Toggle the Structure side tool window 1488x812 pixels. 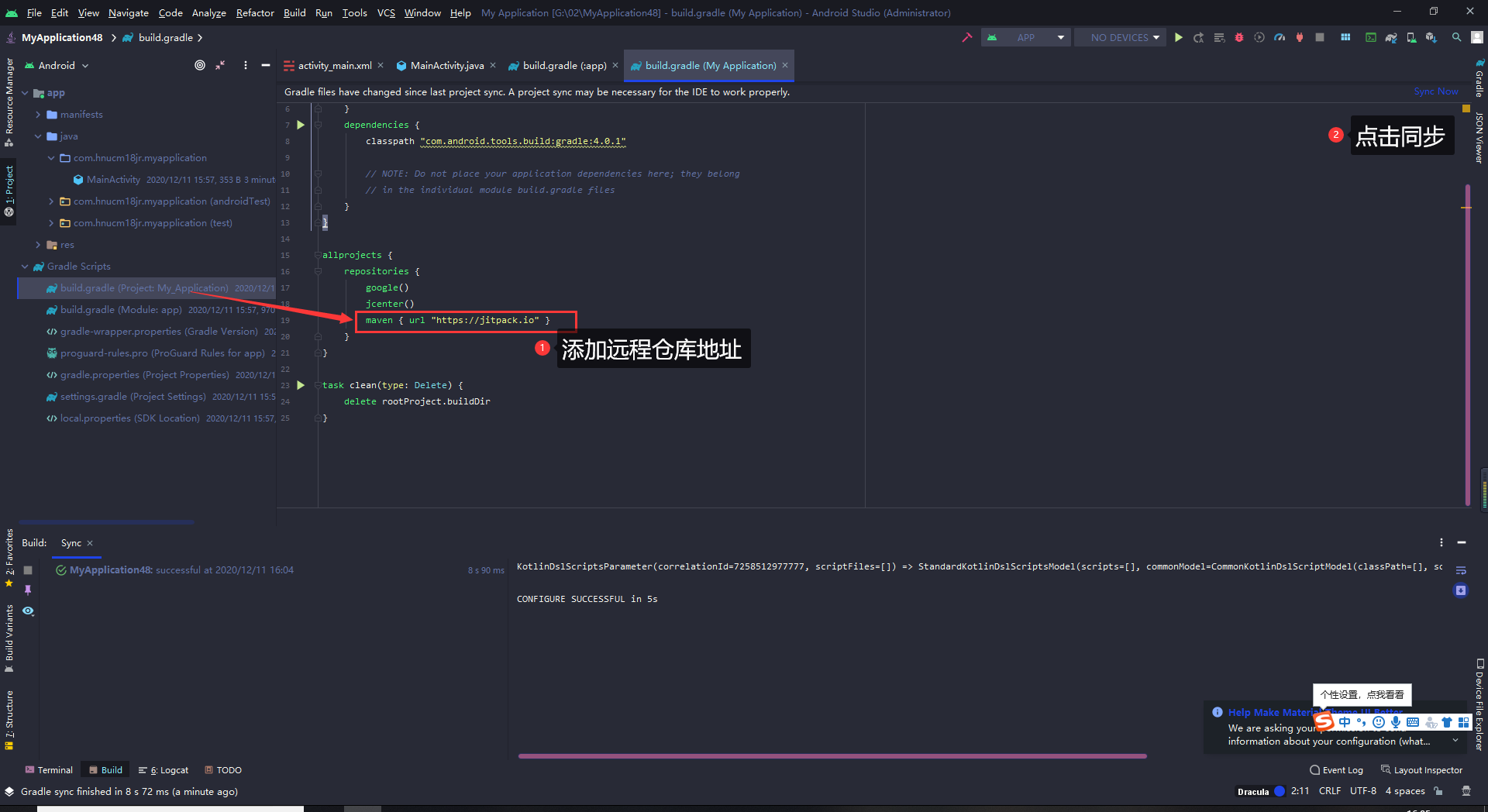click(x=9, y=720)
